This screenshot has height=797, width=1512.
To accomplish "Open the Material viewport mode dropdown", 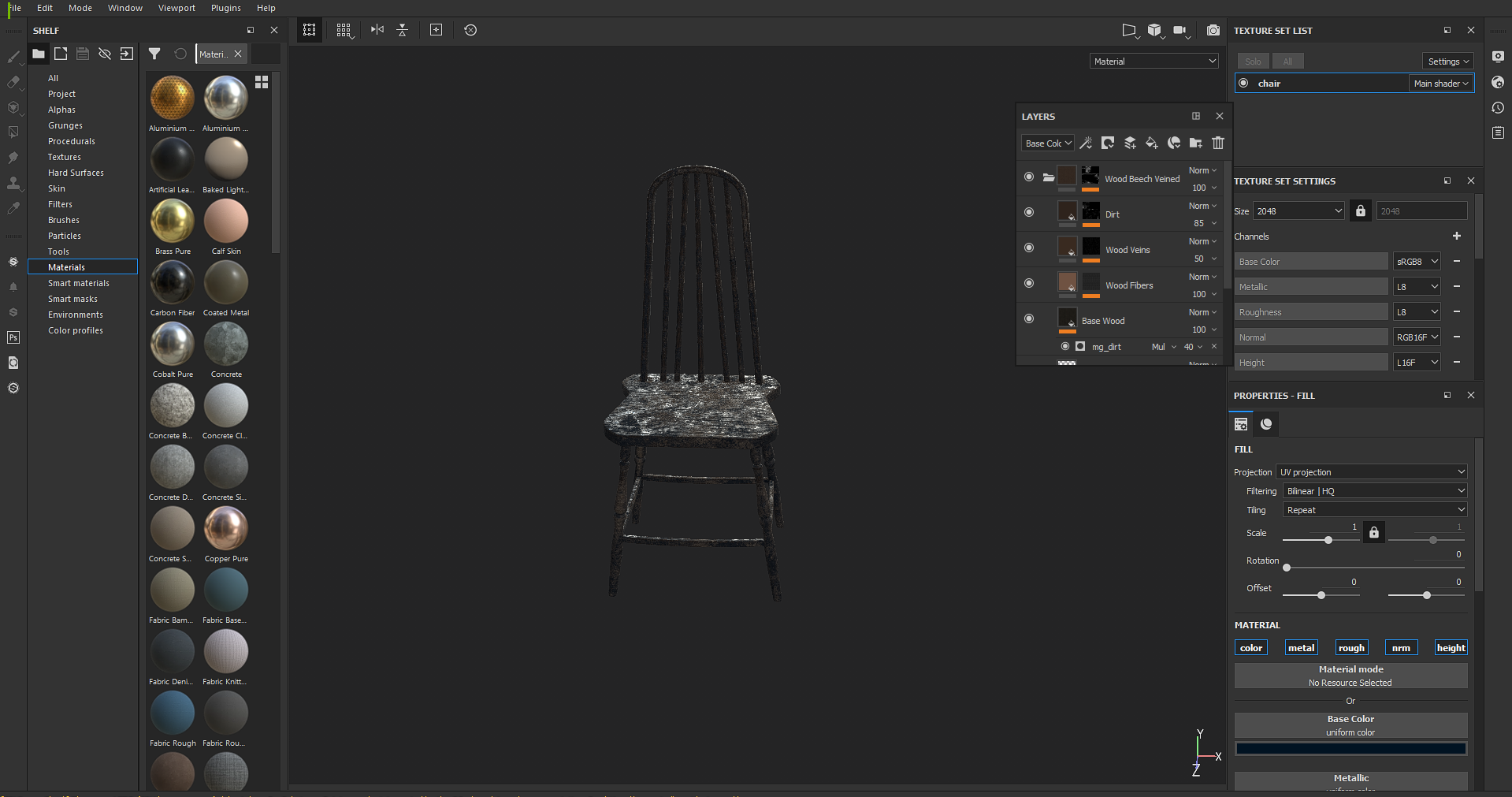I will [x=1154, y=61].
